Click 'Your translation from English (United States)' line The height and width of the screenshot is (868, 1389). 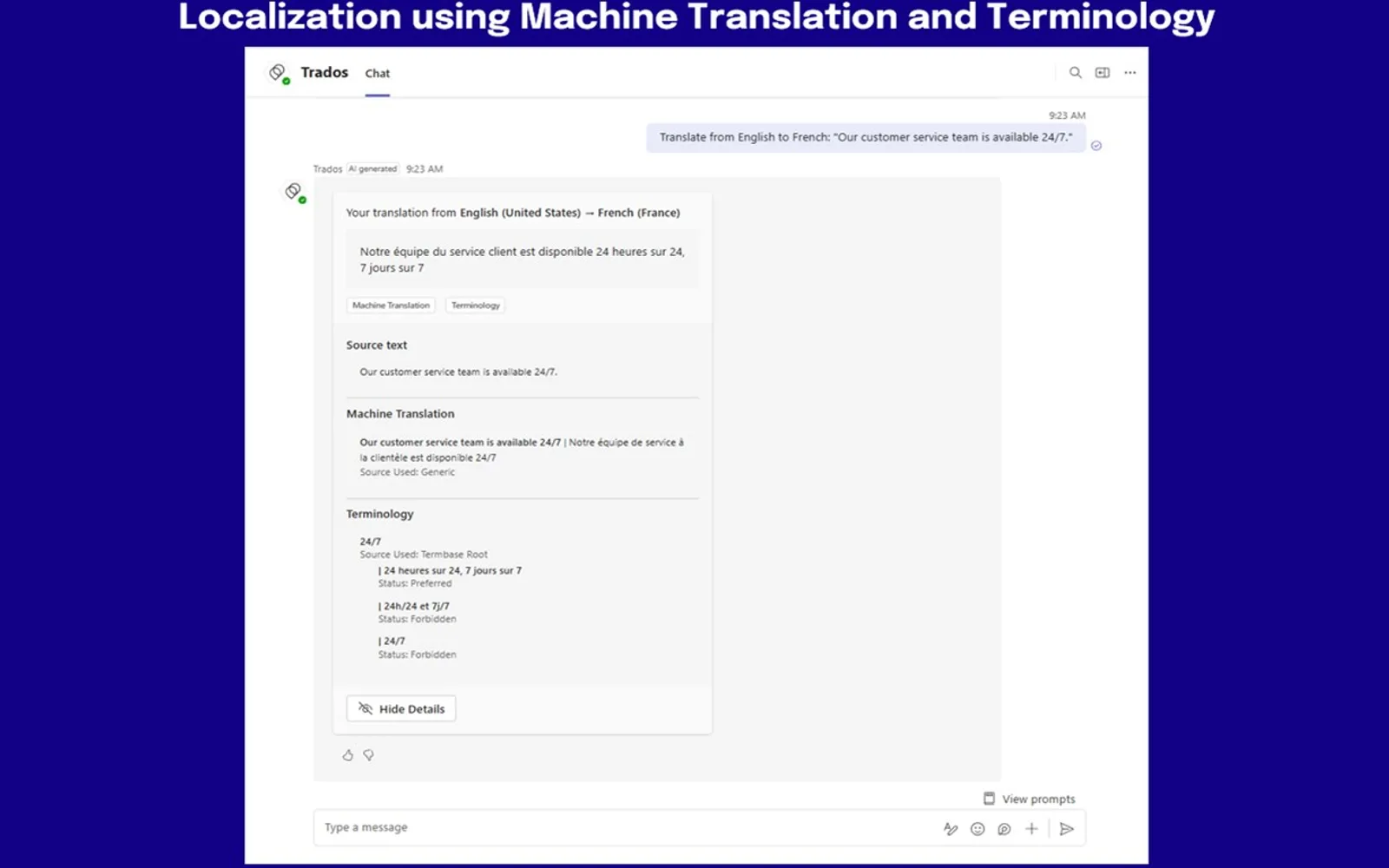(513, 213)
